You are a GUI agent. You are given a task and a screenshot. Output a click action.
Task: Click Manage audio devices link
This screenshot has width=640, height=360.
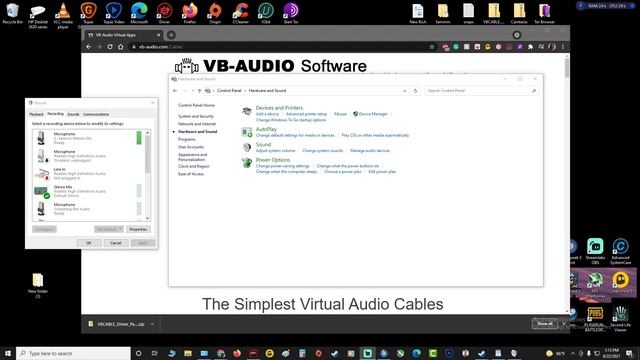[x=370, y=151]
